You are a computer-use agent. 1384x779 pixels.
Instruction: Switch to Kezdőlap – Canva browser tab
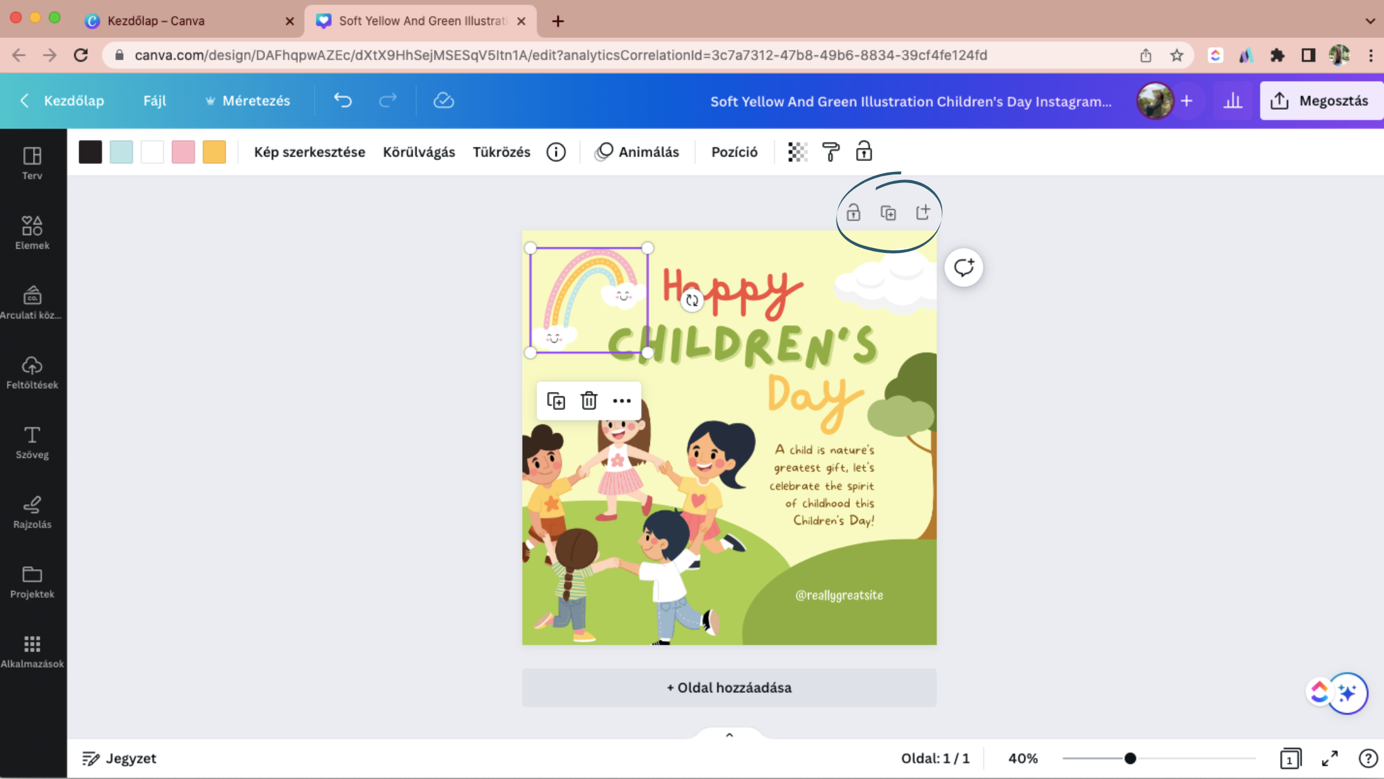click(x=187, y=21)
